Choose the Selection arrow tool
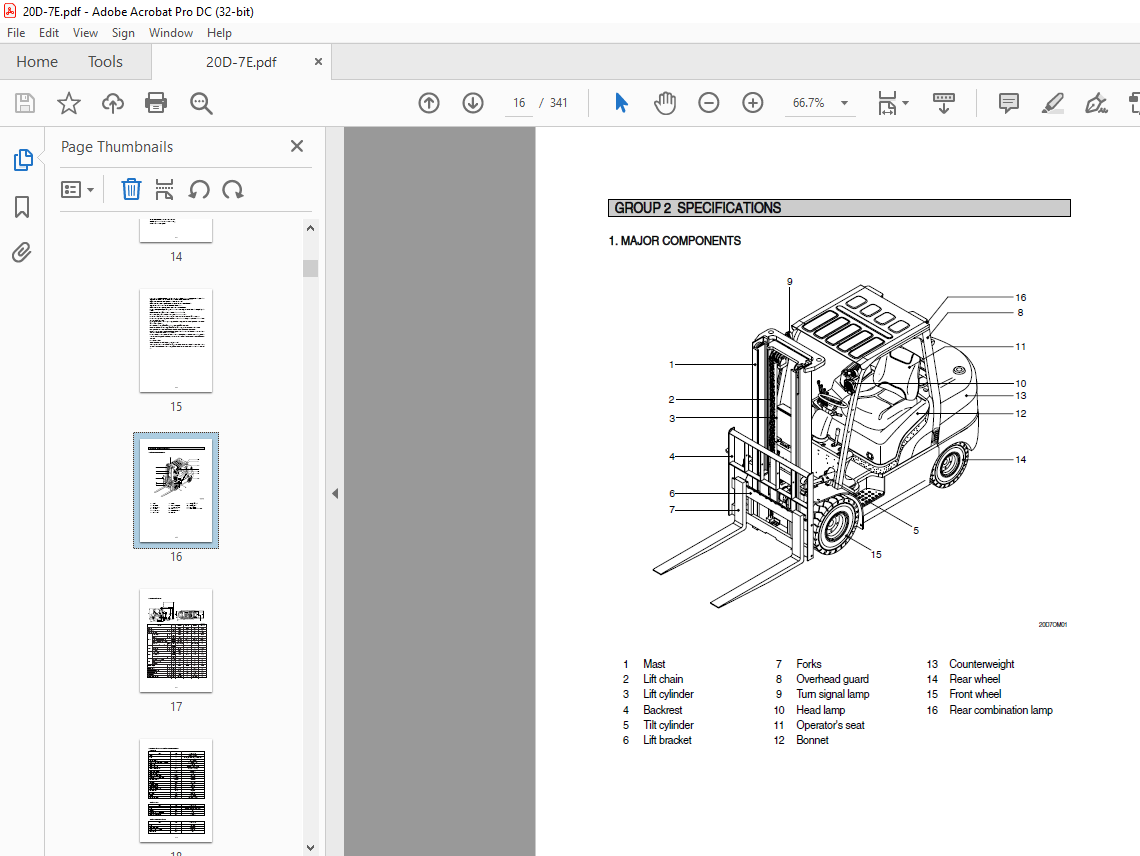The height and width of the screenshot is (856, 1140). [x=621, y=103]
